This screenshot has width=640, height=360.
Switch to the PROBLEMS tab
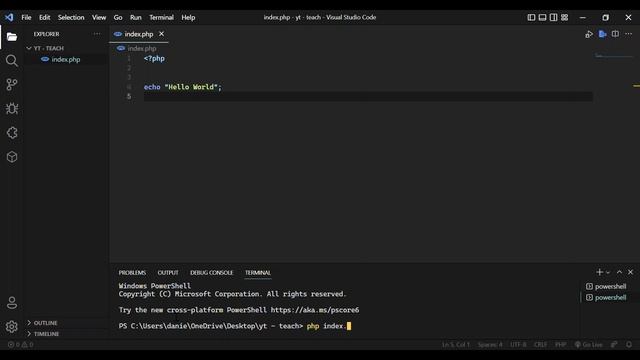click(x=132, y=272)
